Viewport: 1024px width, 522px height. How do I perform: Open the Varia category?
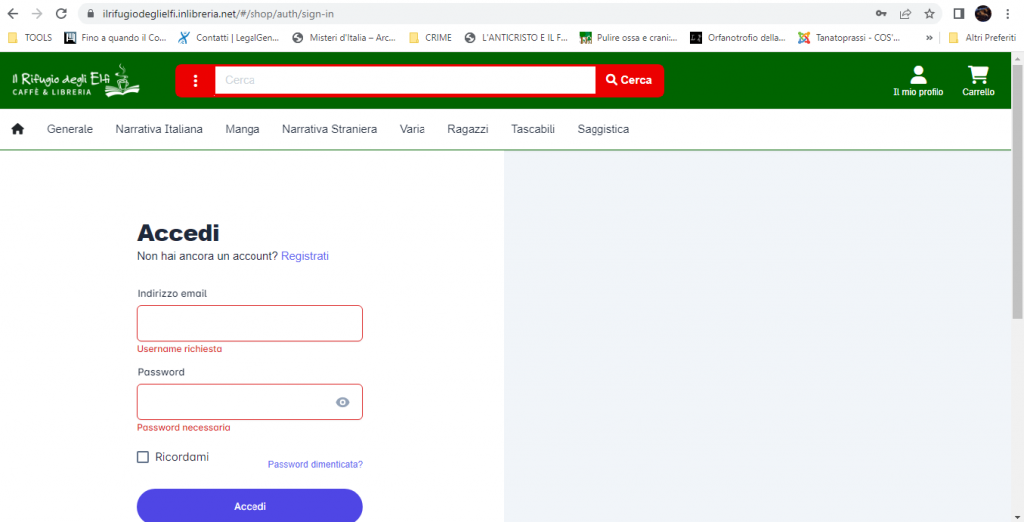pos(412,129)
